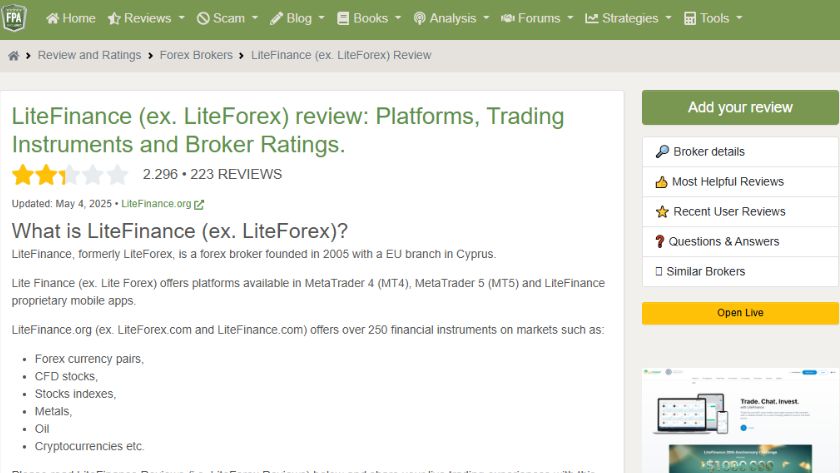Open the Tools menu item
The width and height of the screenshot is (840, 473).
[713, 19]
